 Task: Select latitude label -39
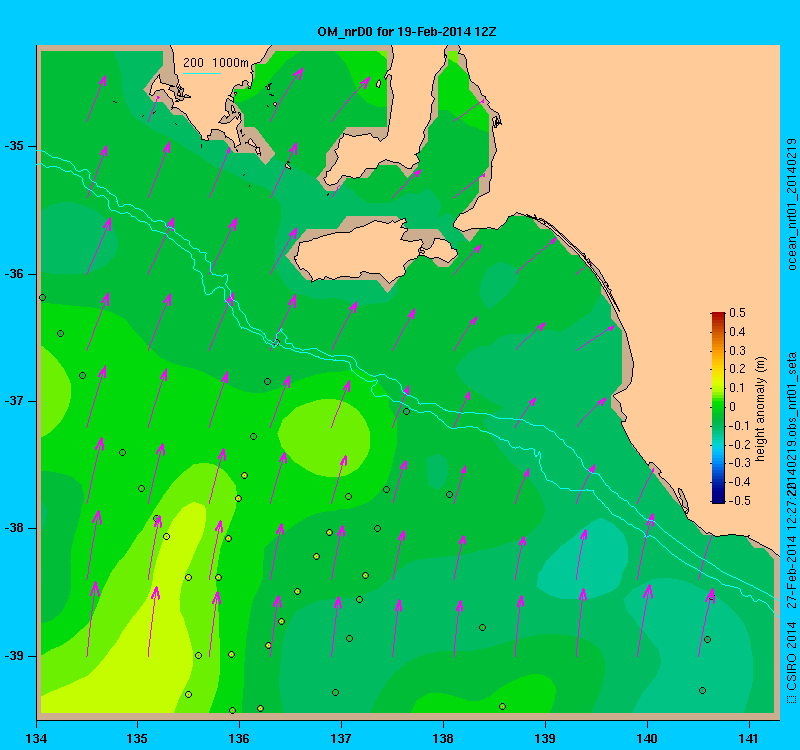(x=14, y=656)
